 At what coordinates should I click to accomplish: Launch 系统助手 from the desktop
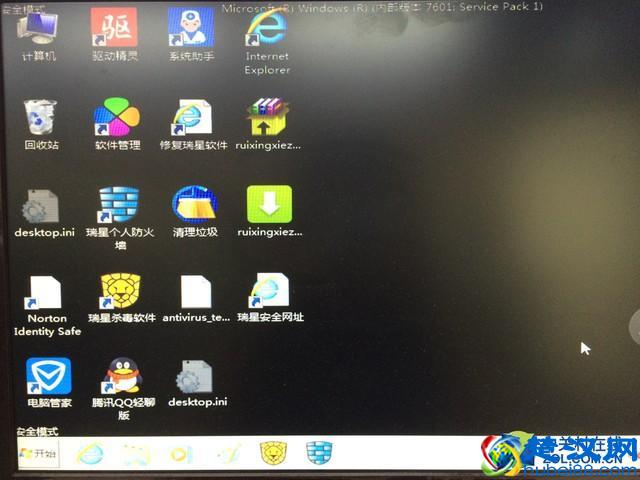(190, 30)
